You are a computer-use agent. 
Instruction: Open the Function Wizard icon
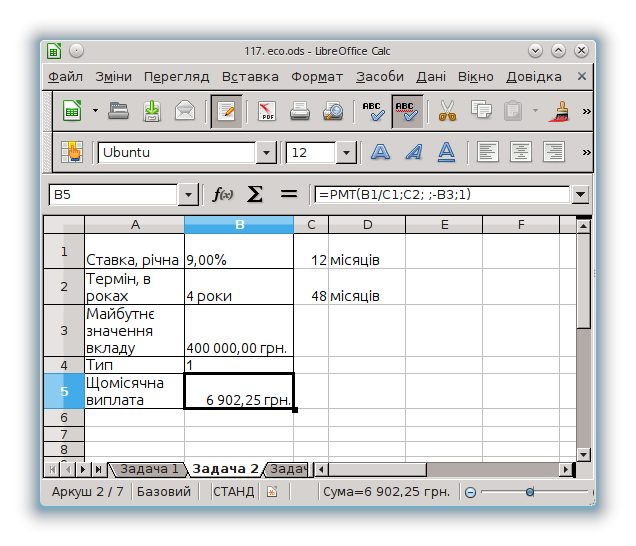(223, 194)
